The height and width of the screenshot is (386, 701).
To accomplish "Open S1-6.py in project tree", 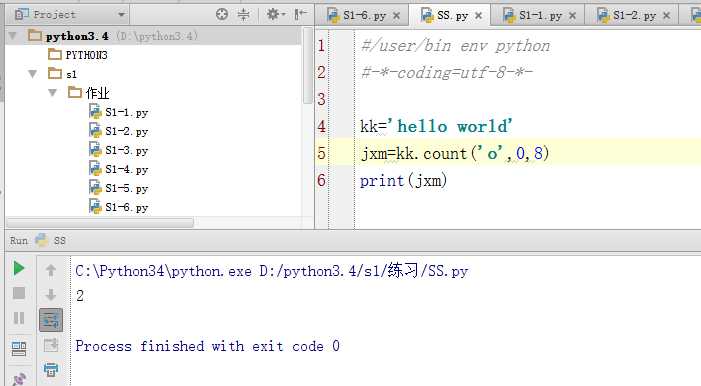I will click(x=118, y=208).
